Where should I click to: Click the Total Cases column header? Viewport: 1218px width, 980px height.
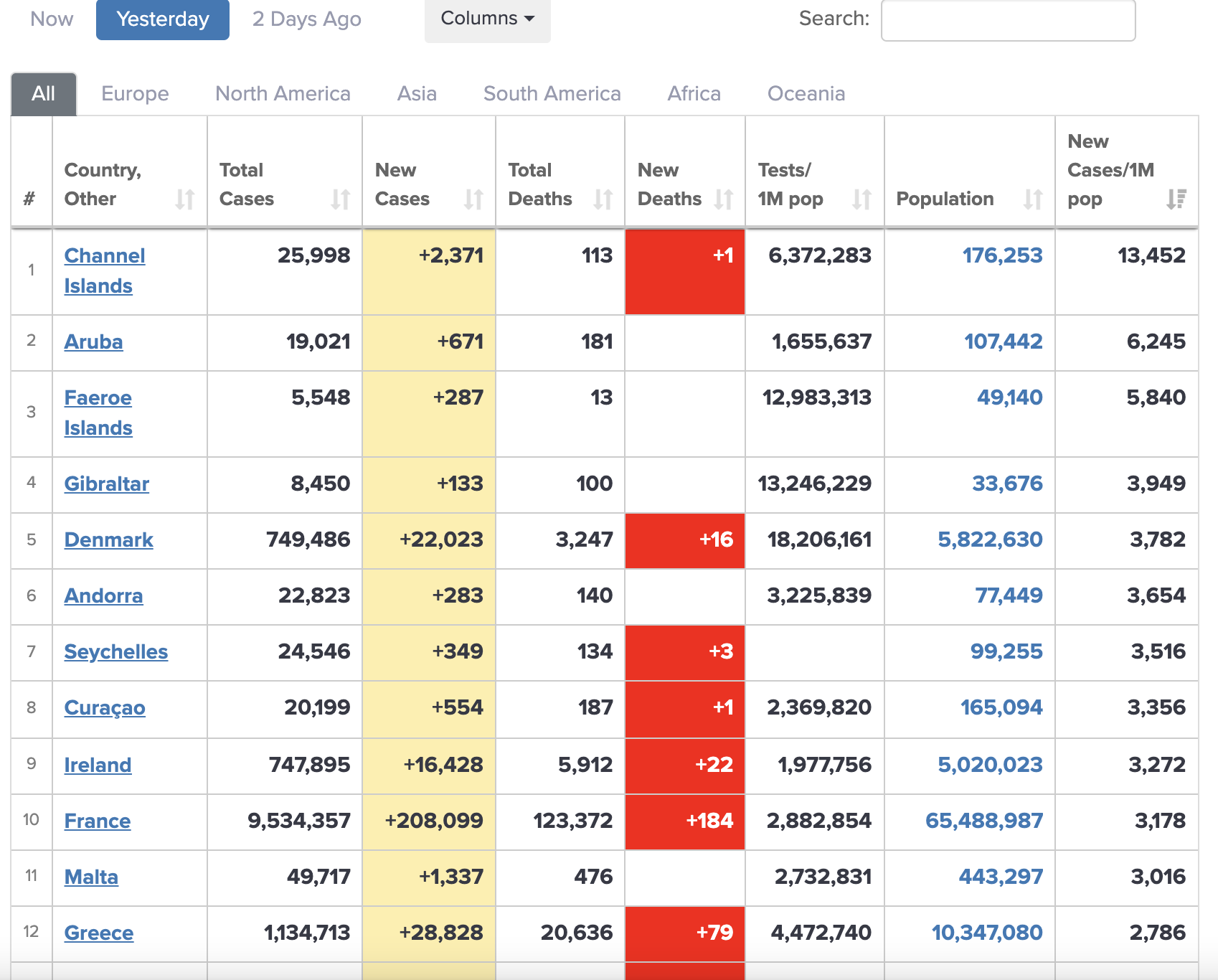coord(285,172)
